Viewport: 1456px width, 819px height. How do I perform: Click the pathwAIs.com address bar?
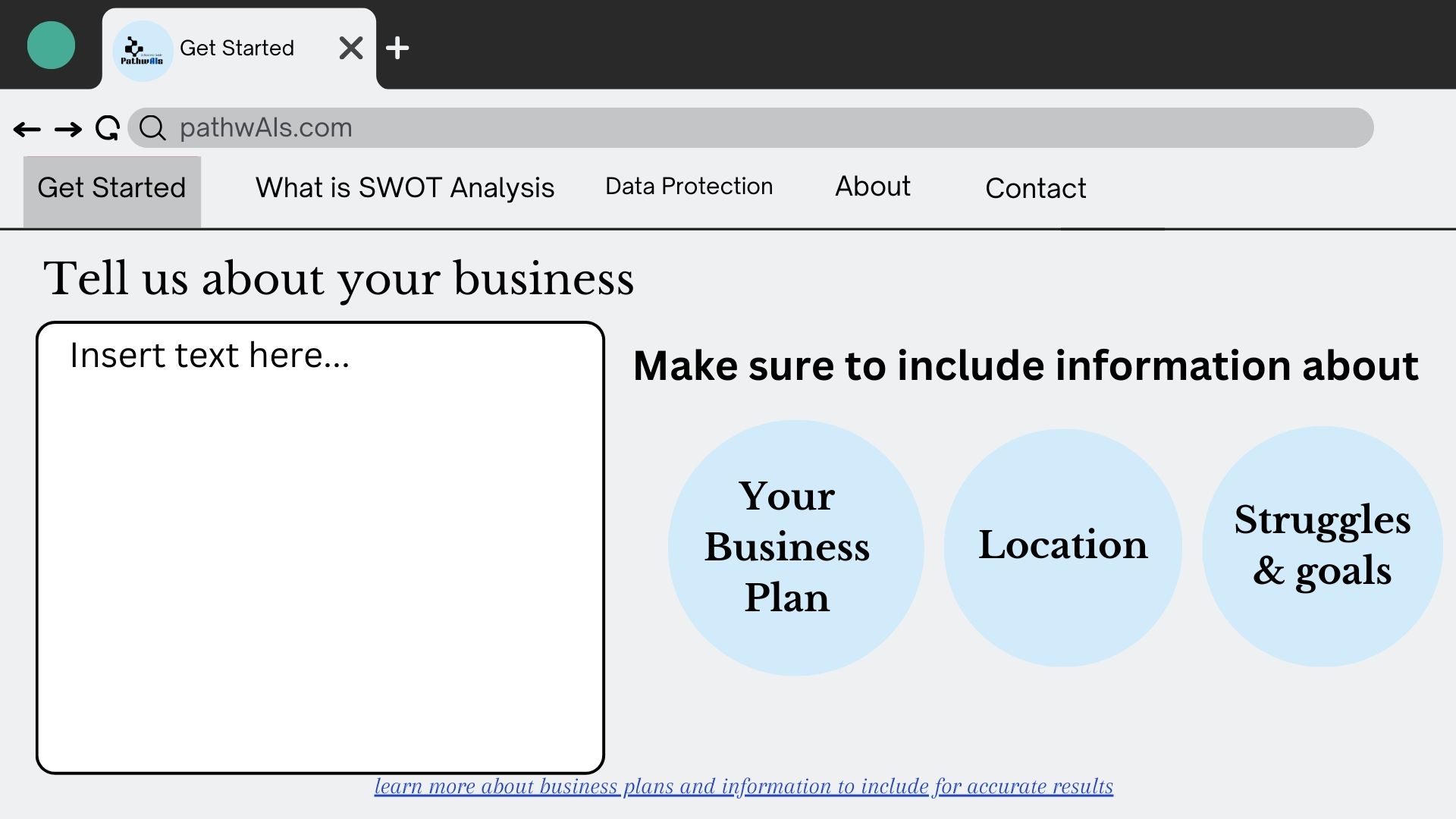[758, 128]
